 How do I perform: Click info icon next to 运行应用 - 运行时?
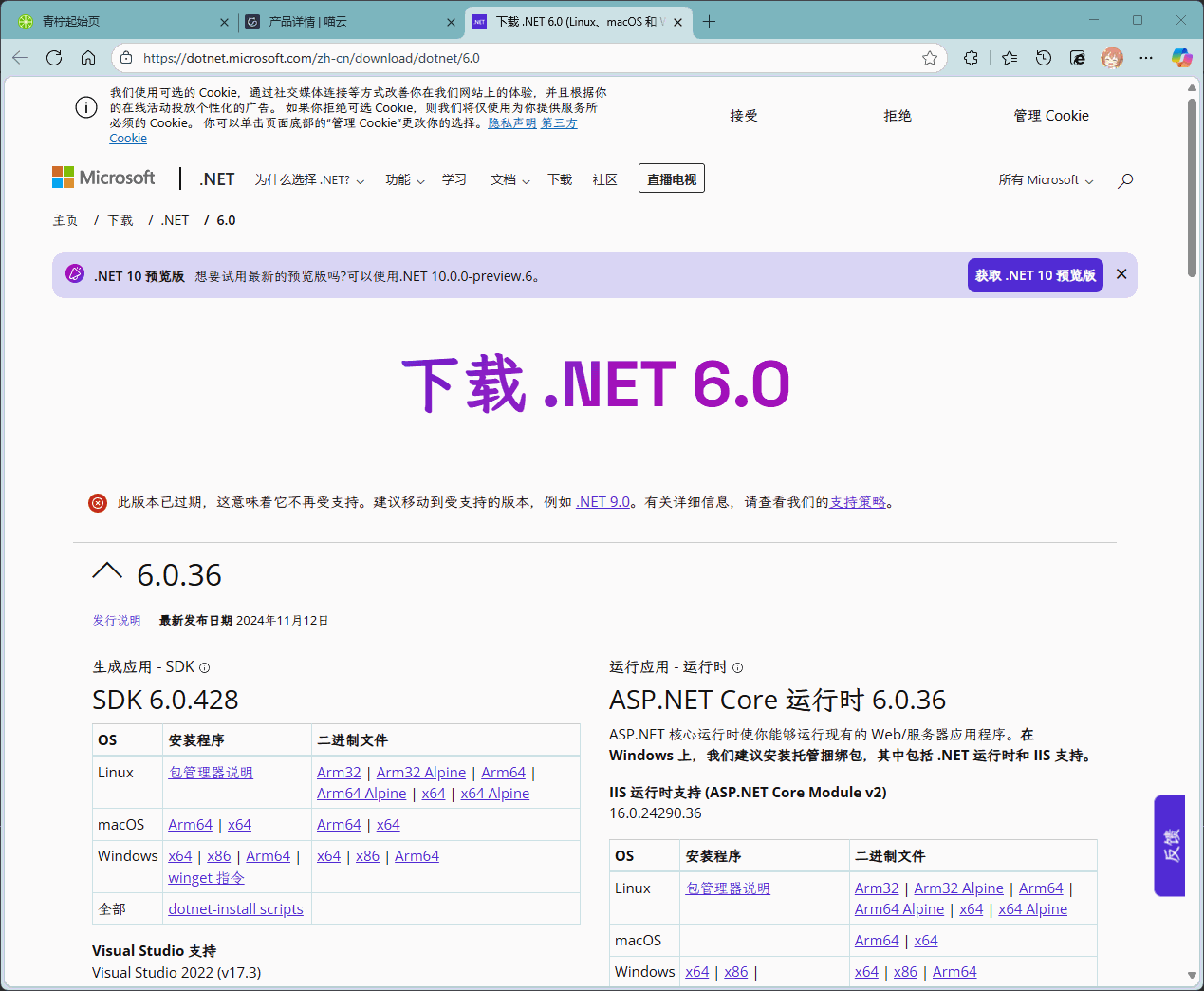[x=737, y=668]
